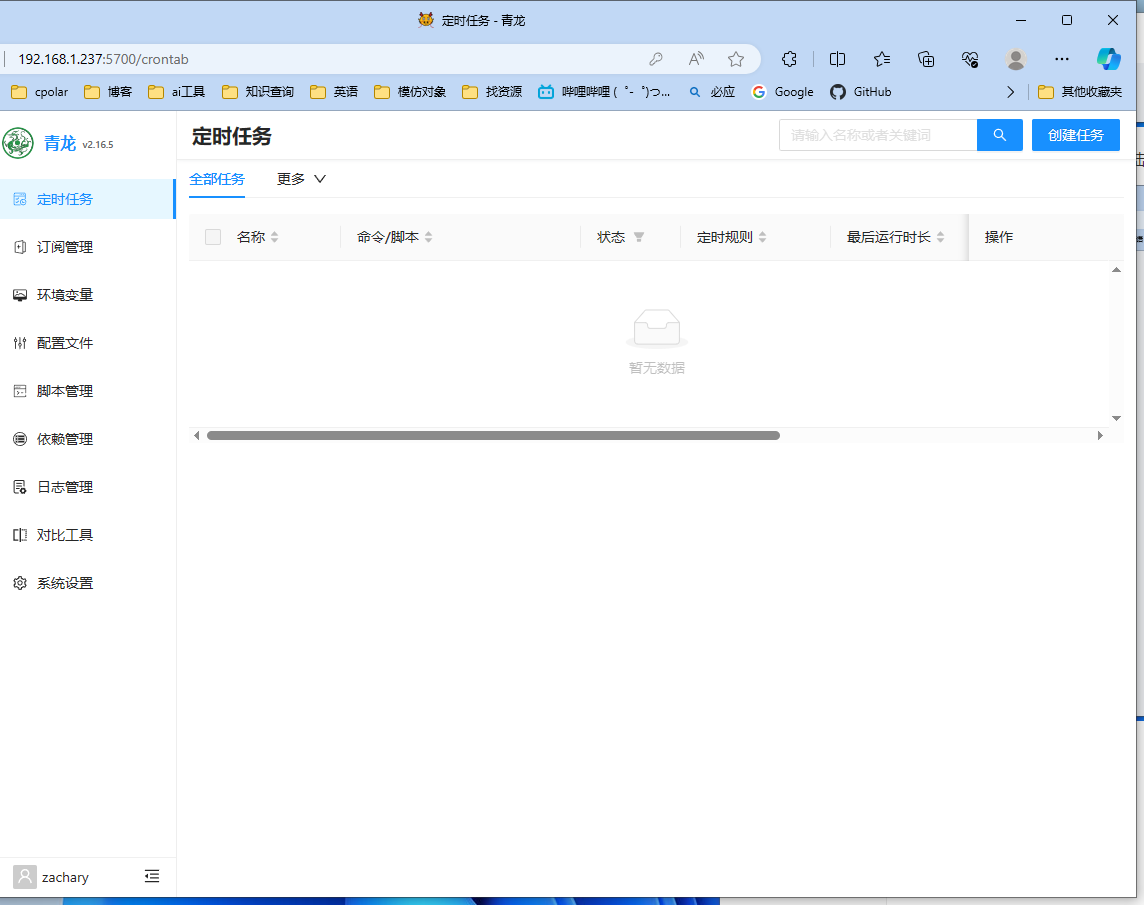The width and height of the screenshot is (1144, 905).
Task: Click the table scroll right arrow
Action: (1100, 436)
